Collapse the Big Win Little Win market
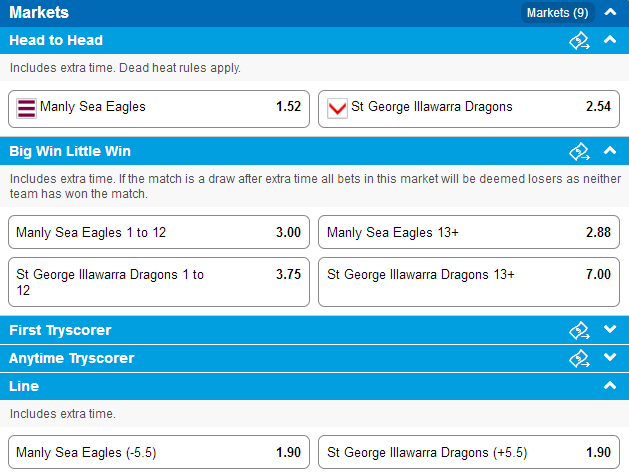Image resolution: width=629 pixels, height=476 pixels. [610, 150]
